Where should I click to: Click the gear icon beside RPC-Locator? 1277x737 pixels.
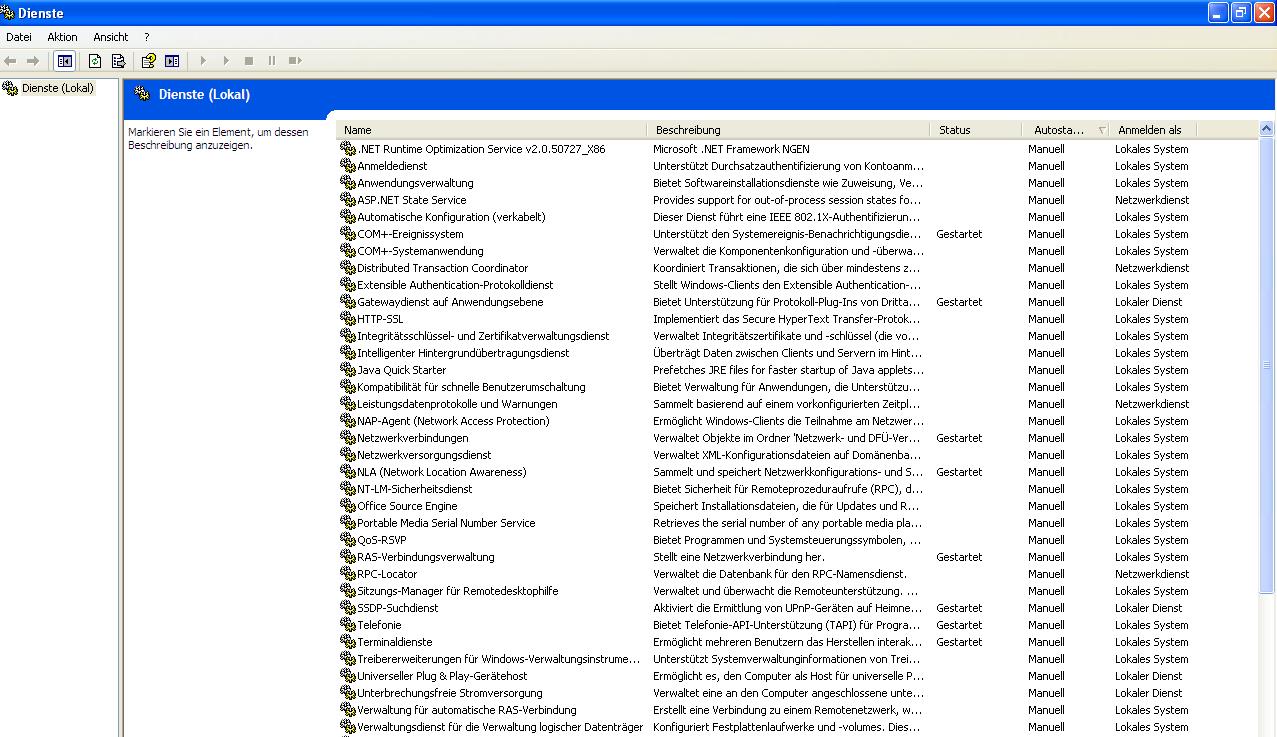[348, 574]
